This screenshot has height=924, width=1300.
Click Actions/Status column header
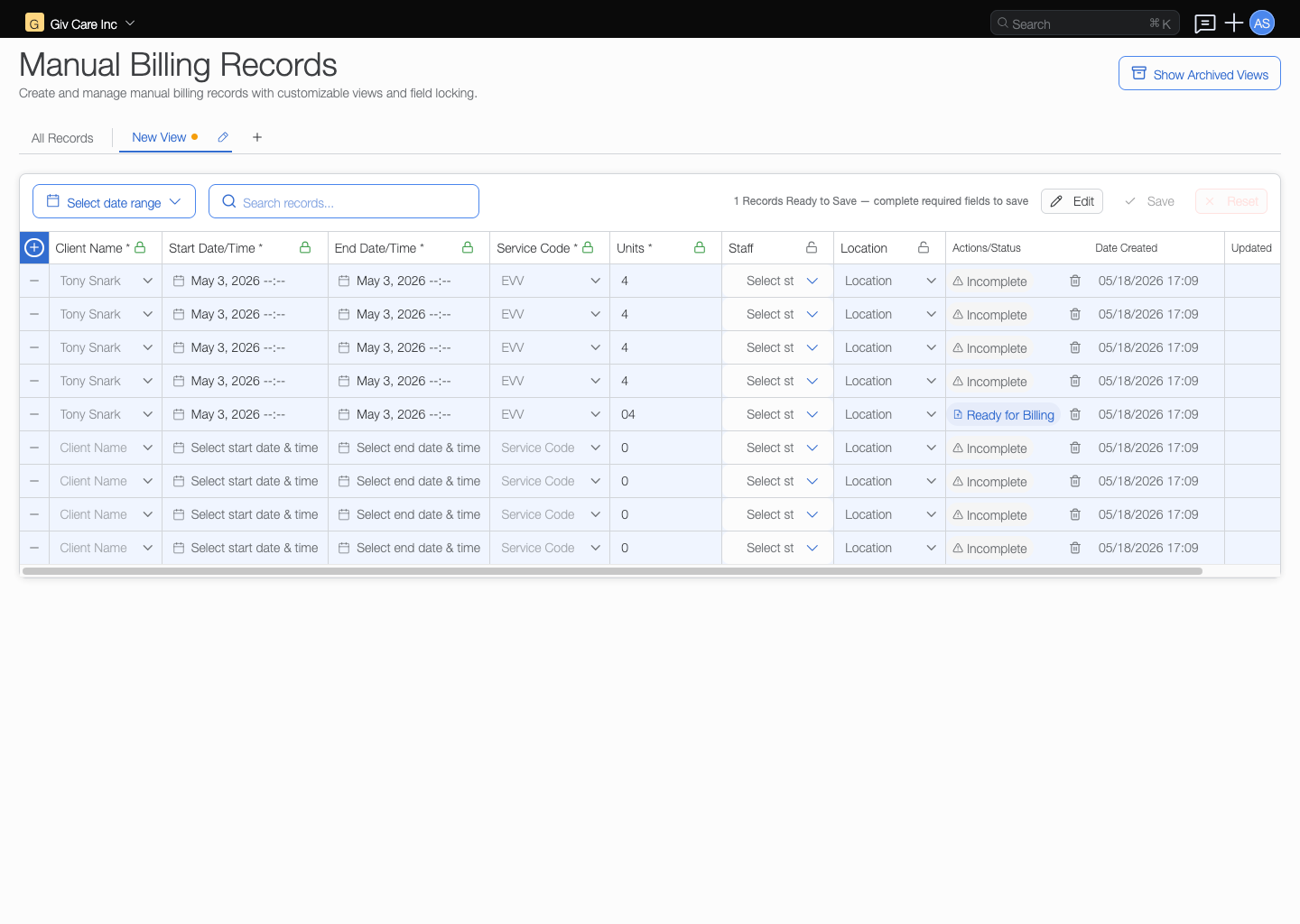pyautogui.click(x=987, y=247)
